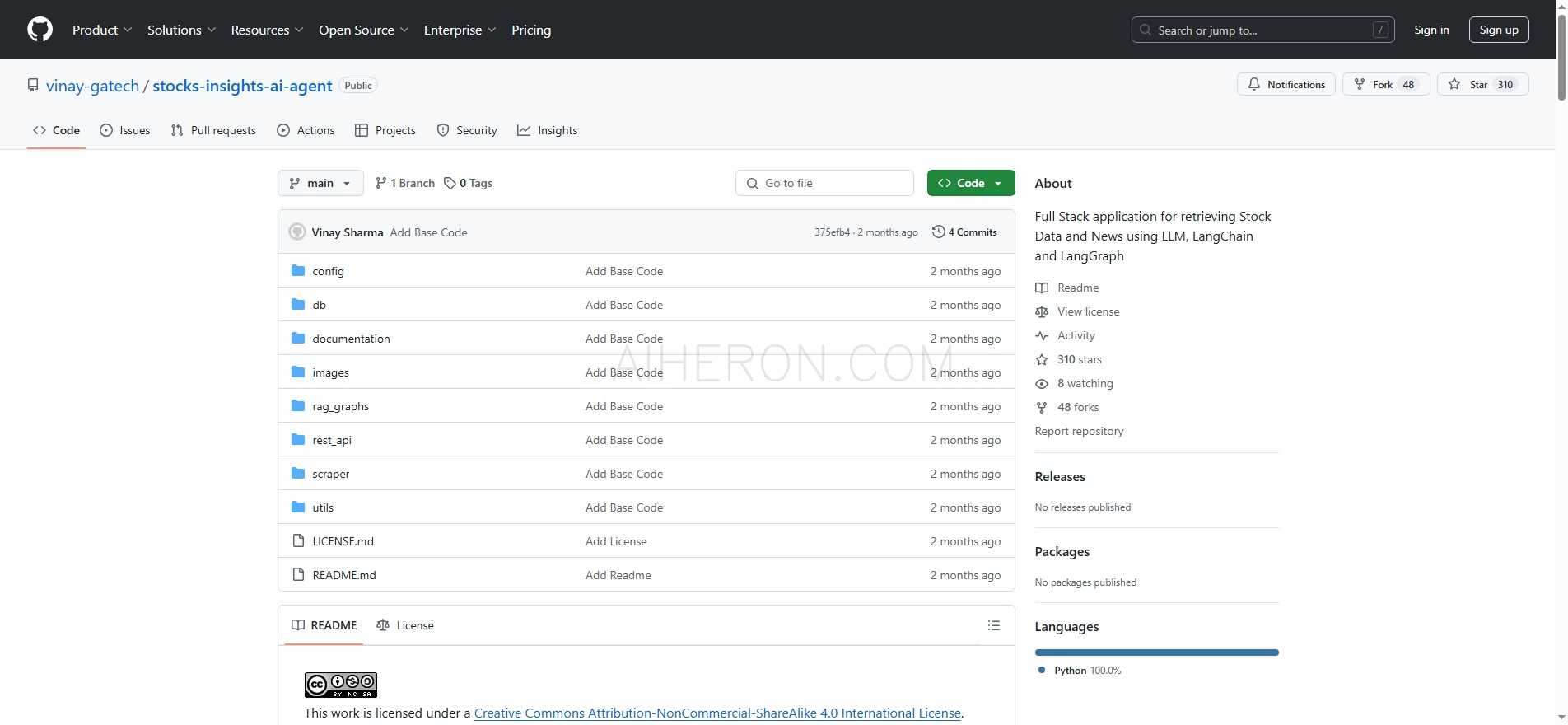Click the repository icon before vinay-gatech
Image resolution: width=1568 pixels, height=725 pixels.
point(33,85)
